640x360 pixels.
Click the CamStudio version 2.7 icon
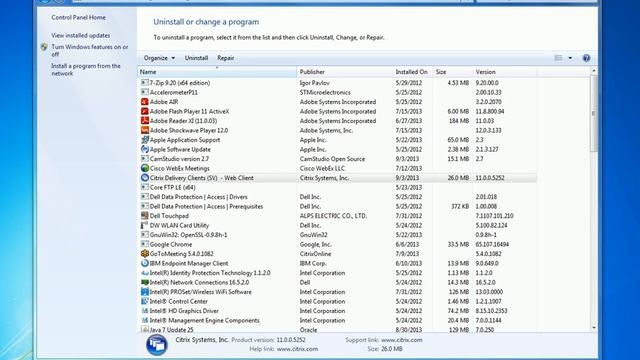(144, 159)
